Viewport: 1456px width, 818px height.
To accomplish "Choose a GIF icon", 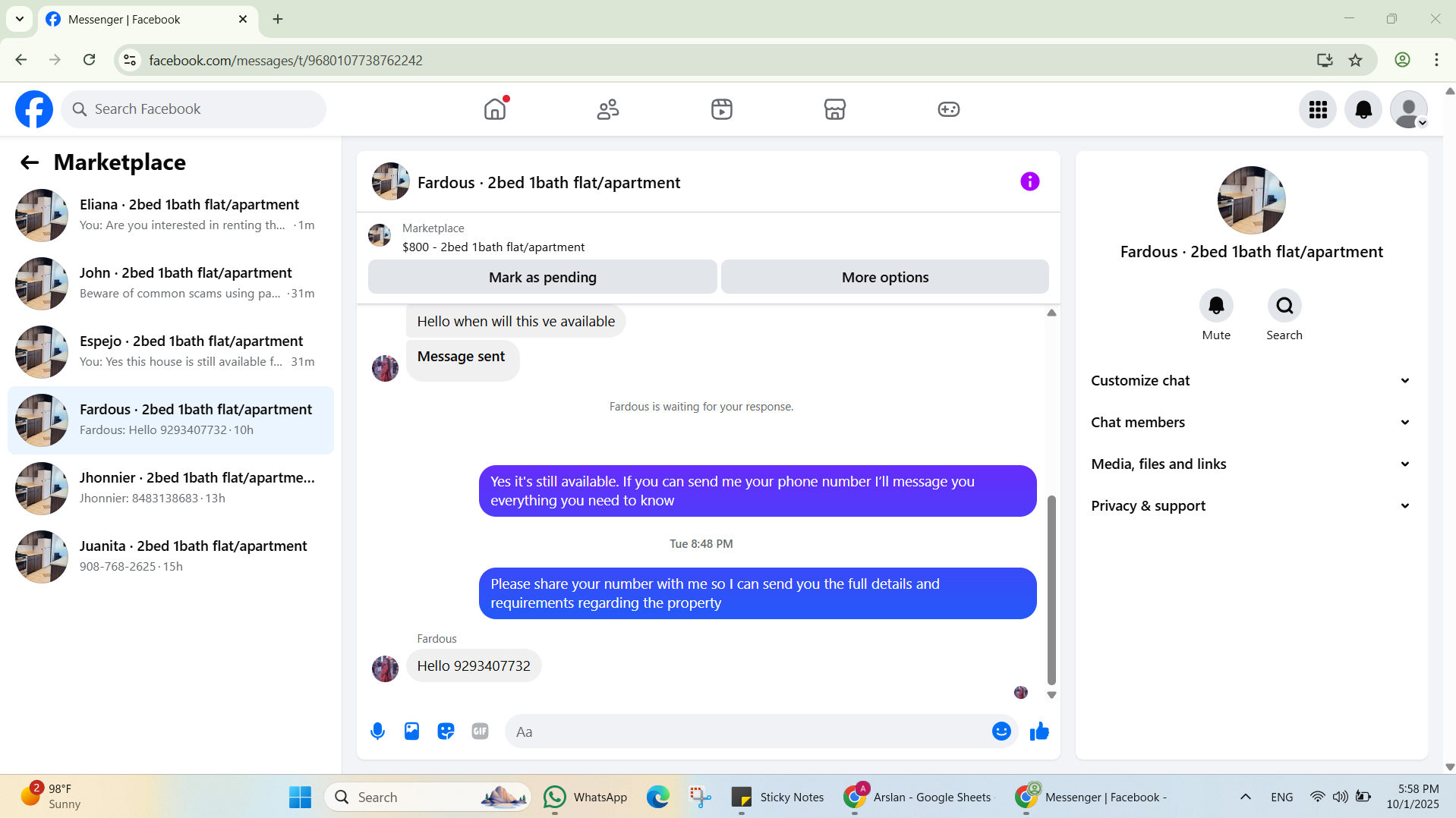I will [480, 731].
